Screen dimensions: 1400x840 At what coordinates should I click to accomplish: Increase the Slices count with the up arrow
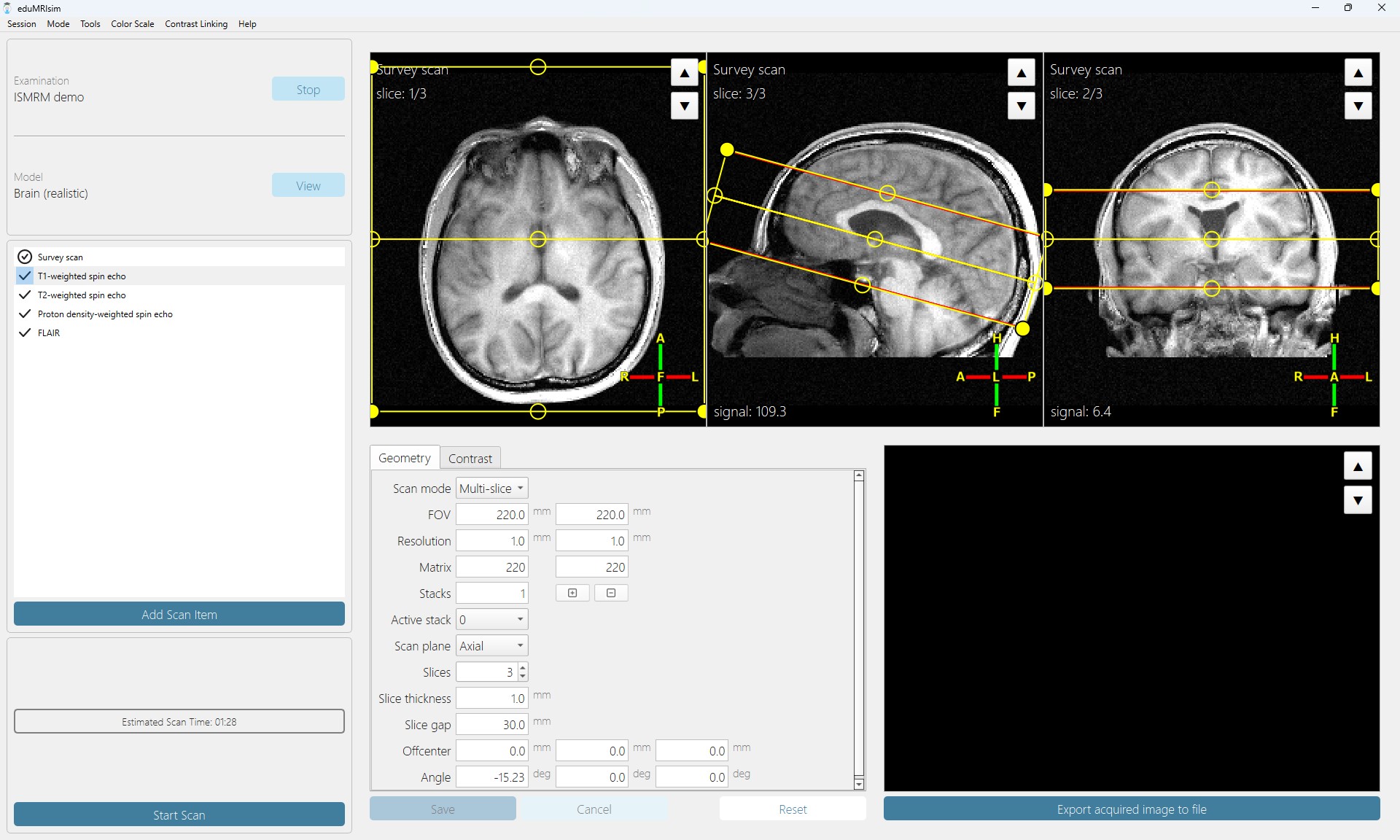(523, 667)
